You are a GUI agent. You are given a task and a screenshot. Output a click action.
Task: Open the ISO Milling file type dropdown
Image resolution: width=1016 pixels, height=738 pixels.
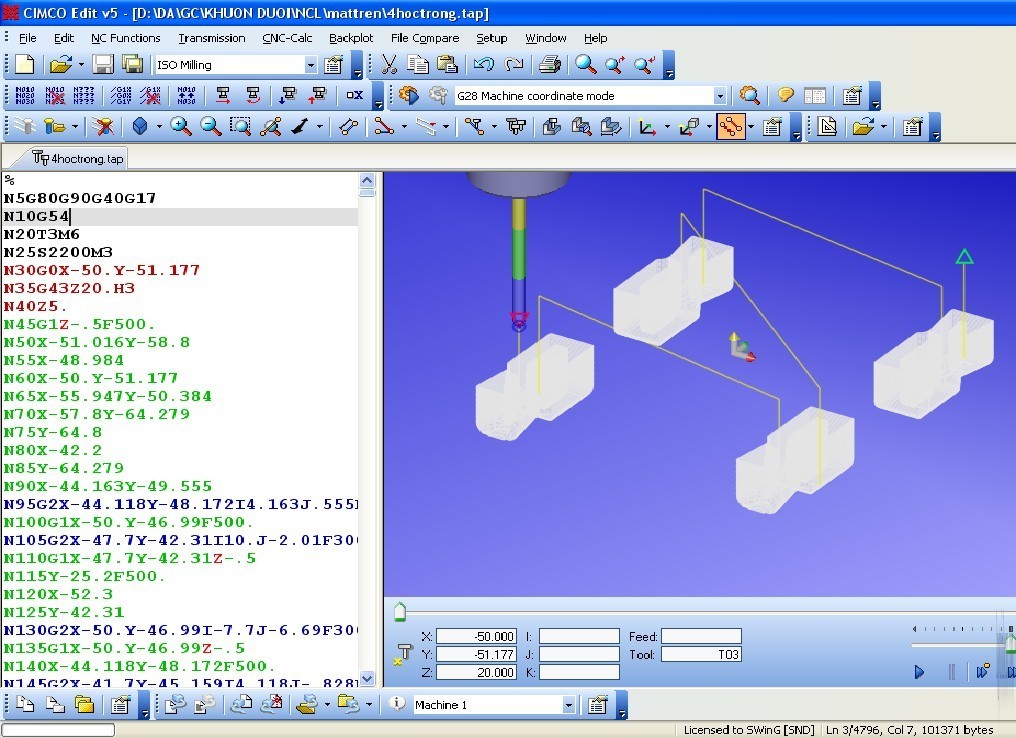(310, 65)
